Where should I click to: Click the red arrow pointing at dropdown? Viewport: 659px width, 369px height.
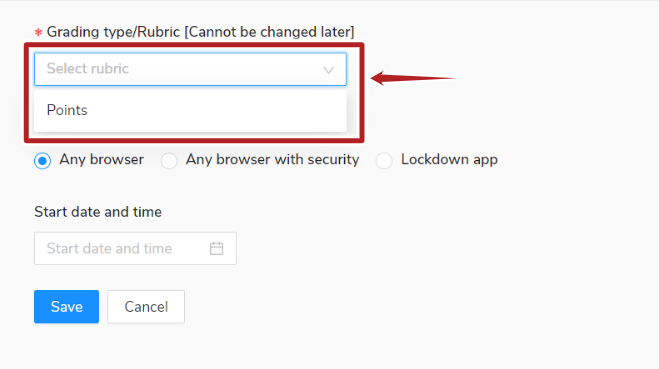pos(413,78)
